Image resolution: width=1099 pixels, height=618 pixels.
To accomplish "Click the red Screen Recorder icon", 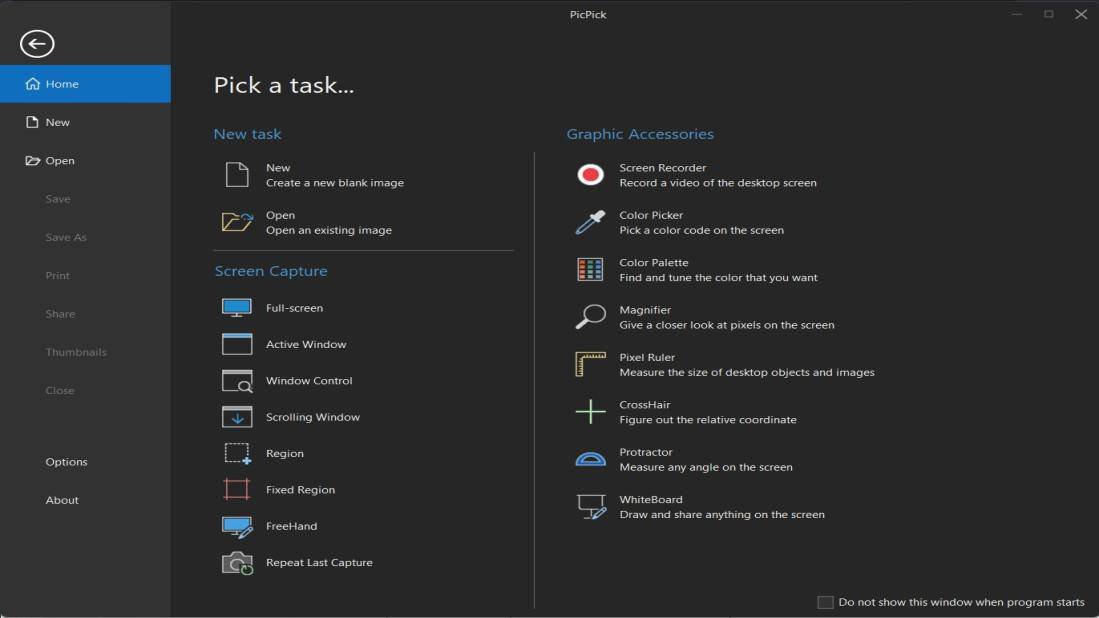I will tap(590, 174).
